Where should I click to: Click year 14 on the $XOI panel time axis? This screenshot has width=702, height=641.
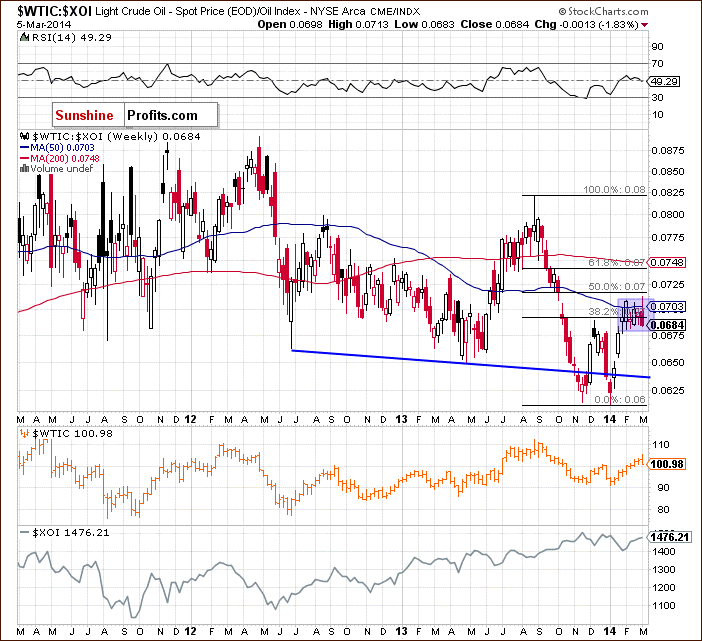tap(610, 631)
